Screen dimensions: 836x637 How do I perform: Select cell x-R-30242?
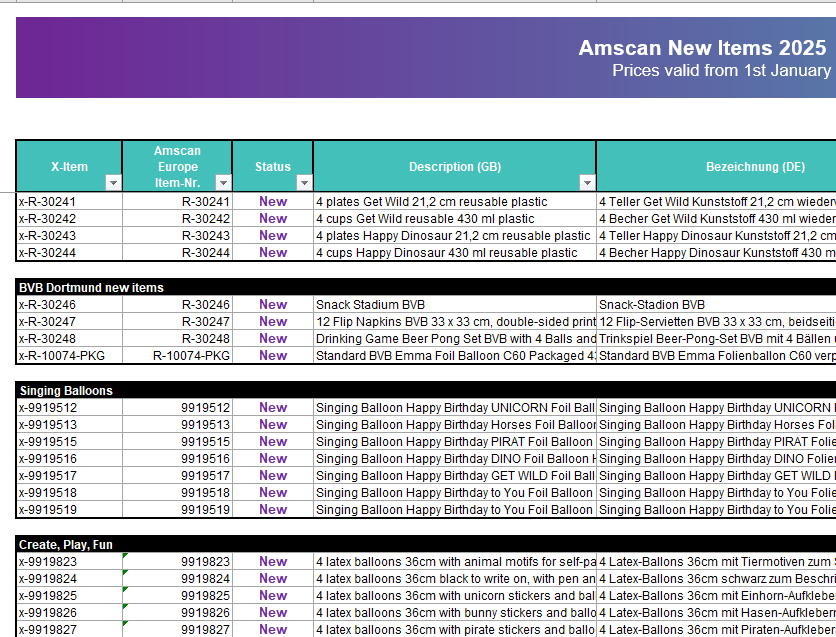tap(69, 219)
